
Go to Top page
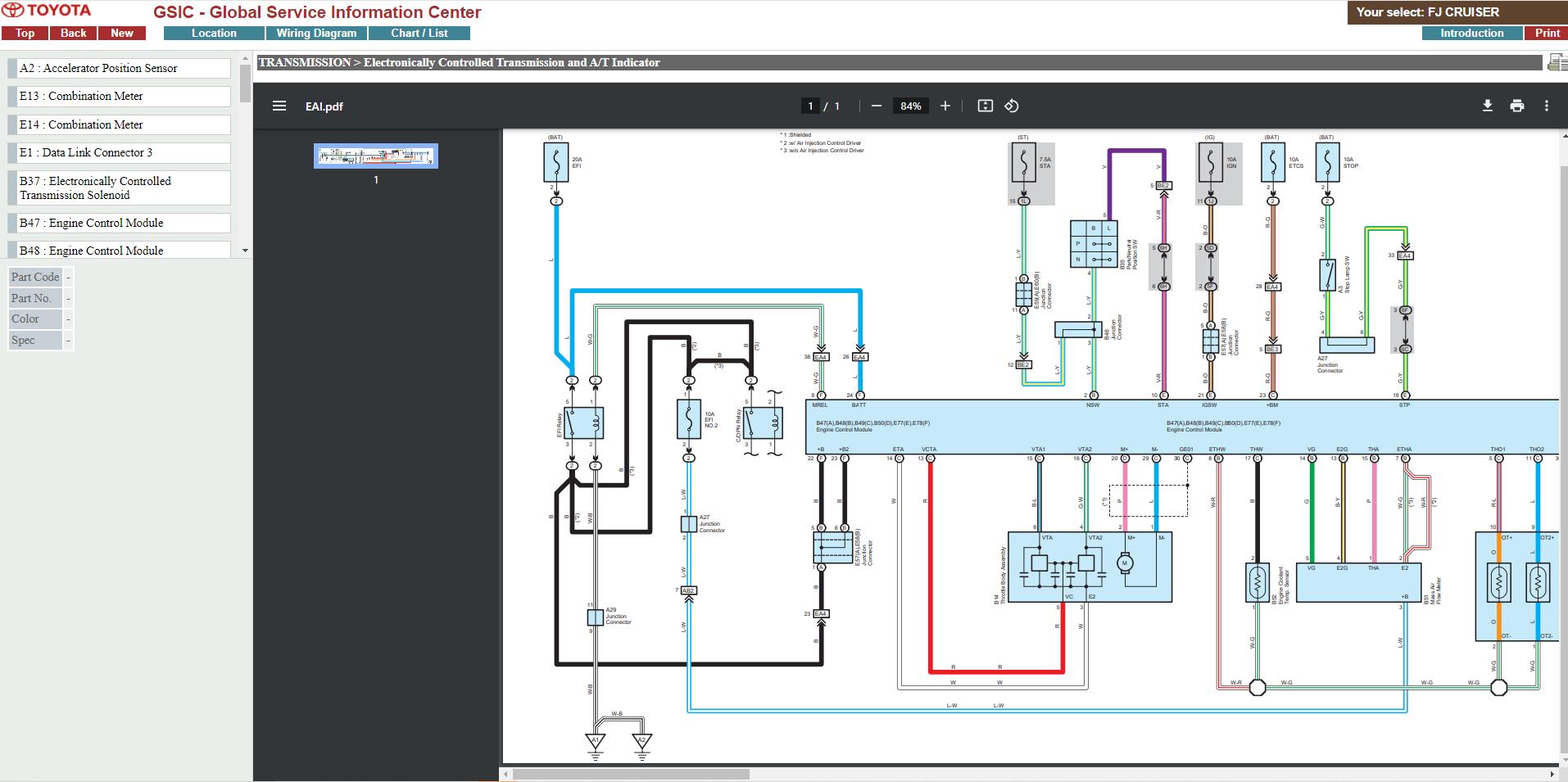(25, 33)
